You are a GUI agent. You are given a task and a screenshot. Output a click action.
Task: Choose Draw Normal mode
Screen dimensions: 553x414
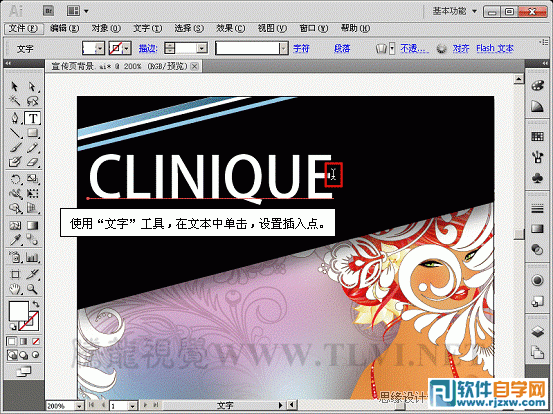point(12,355)
